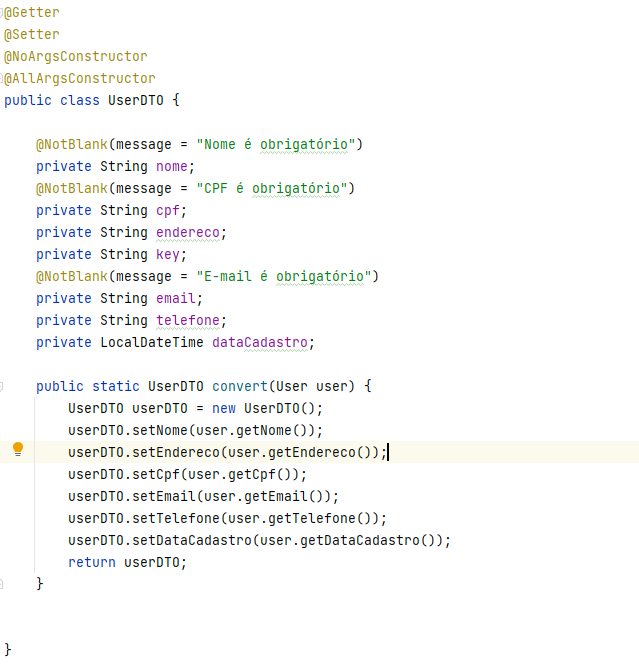Viewport: 639px width, 667px height.
Task: Click the key field name
Action: [168, 254]
